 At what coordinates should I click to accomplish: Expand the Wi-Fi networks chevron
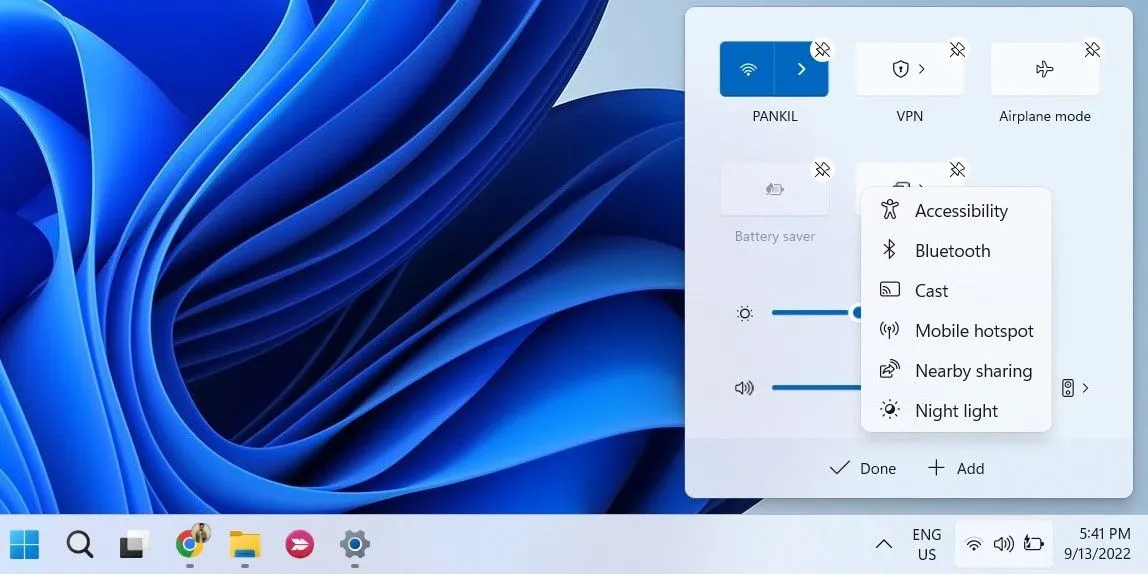pos(802,69)
